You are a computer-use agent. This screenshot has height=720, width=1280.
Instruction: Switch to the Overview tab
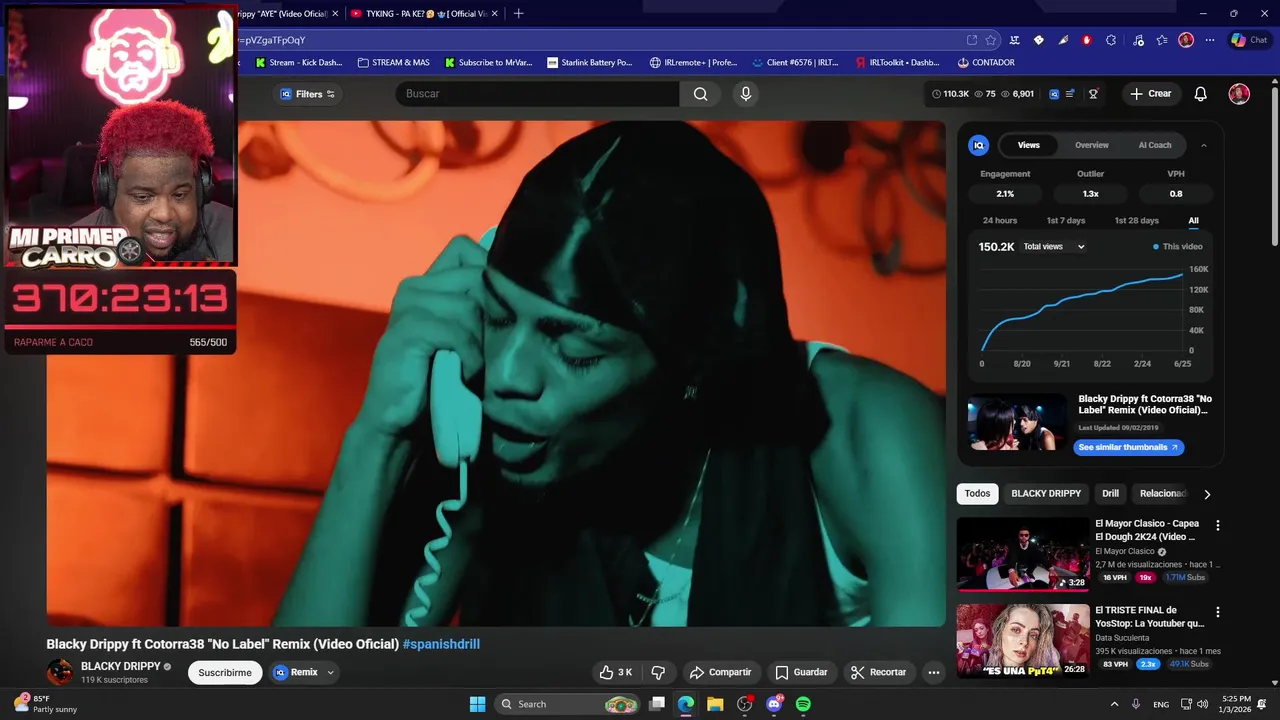coord(1092,145)
